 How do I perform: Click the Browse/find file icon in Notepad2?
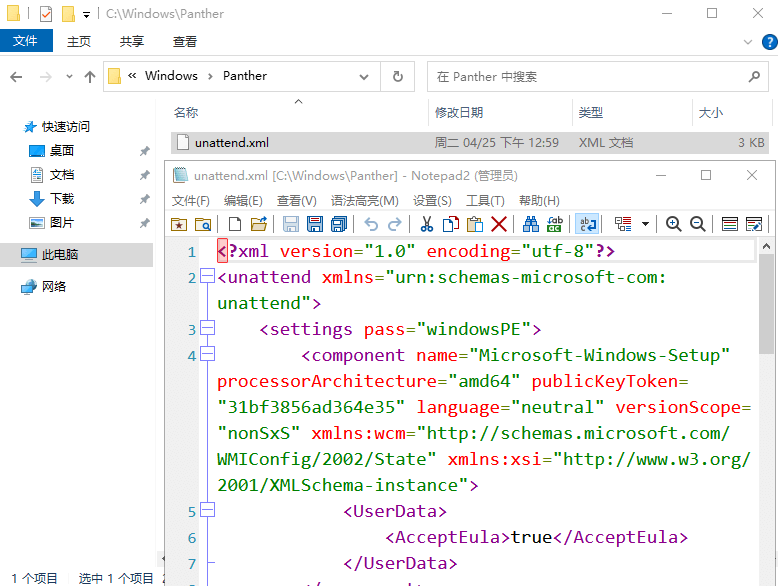click(x=202, y=224)
